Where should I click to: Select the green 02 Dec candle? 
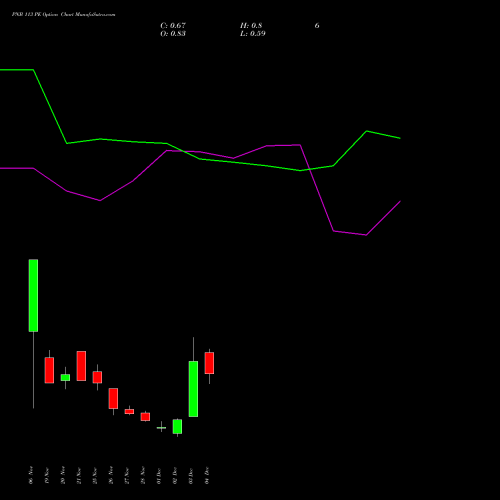point(177,426)
